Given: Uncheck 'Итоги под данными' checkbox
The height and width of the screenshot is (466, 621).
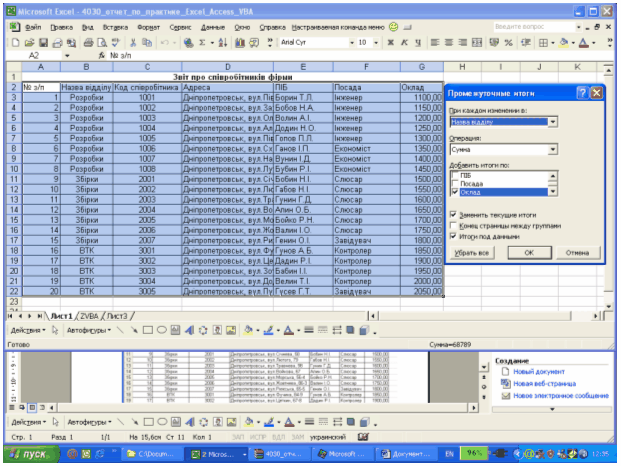Looking at the screenshot, I should click(454, 237).
